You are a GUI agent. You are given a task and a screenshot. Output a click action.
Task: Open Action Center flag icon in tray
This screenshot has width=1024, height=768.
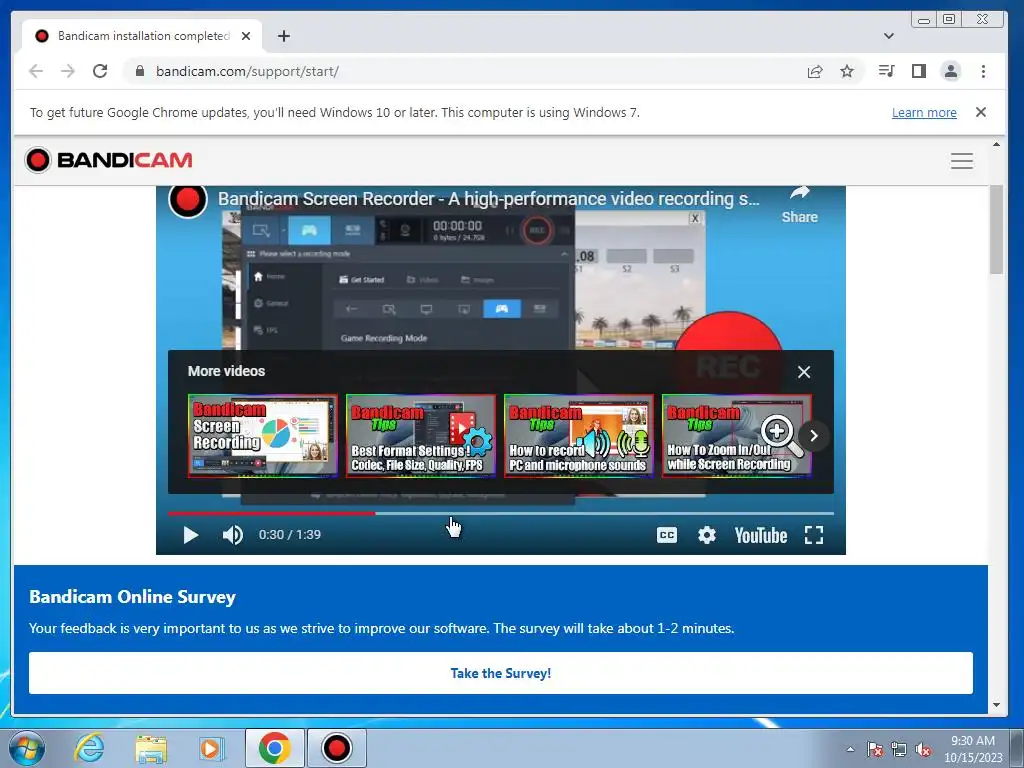click(874, 749)
